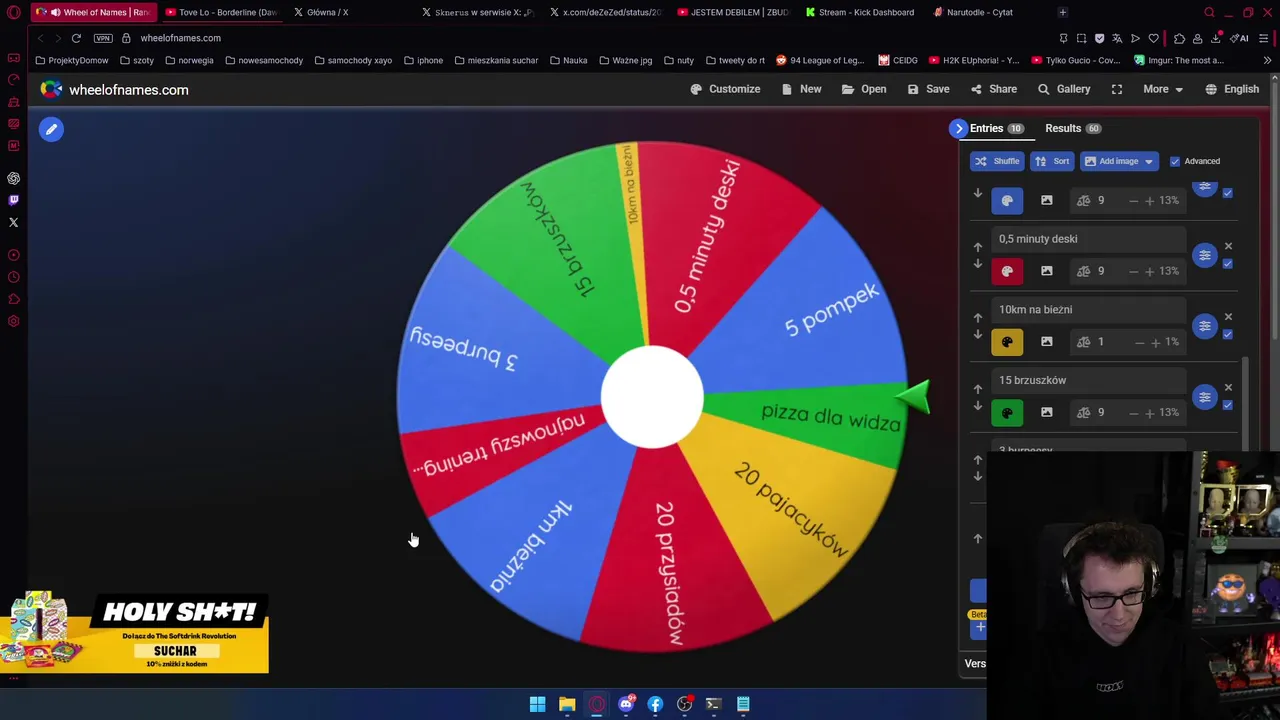This screenshot has width=1280, height=720.
Task: Enter fullscreen mode on the wheel page
Action: (x=1117, y=89)
